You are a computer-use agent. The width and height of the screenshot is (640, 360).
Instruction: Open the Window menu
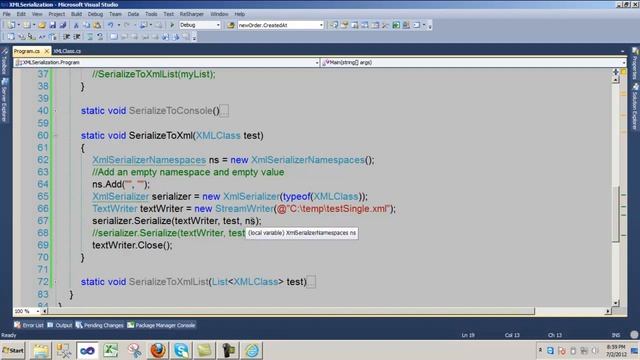tap(219, 14)
